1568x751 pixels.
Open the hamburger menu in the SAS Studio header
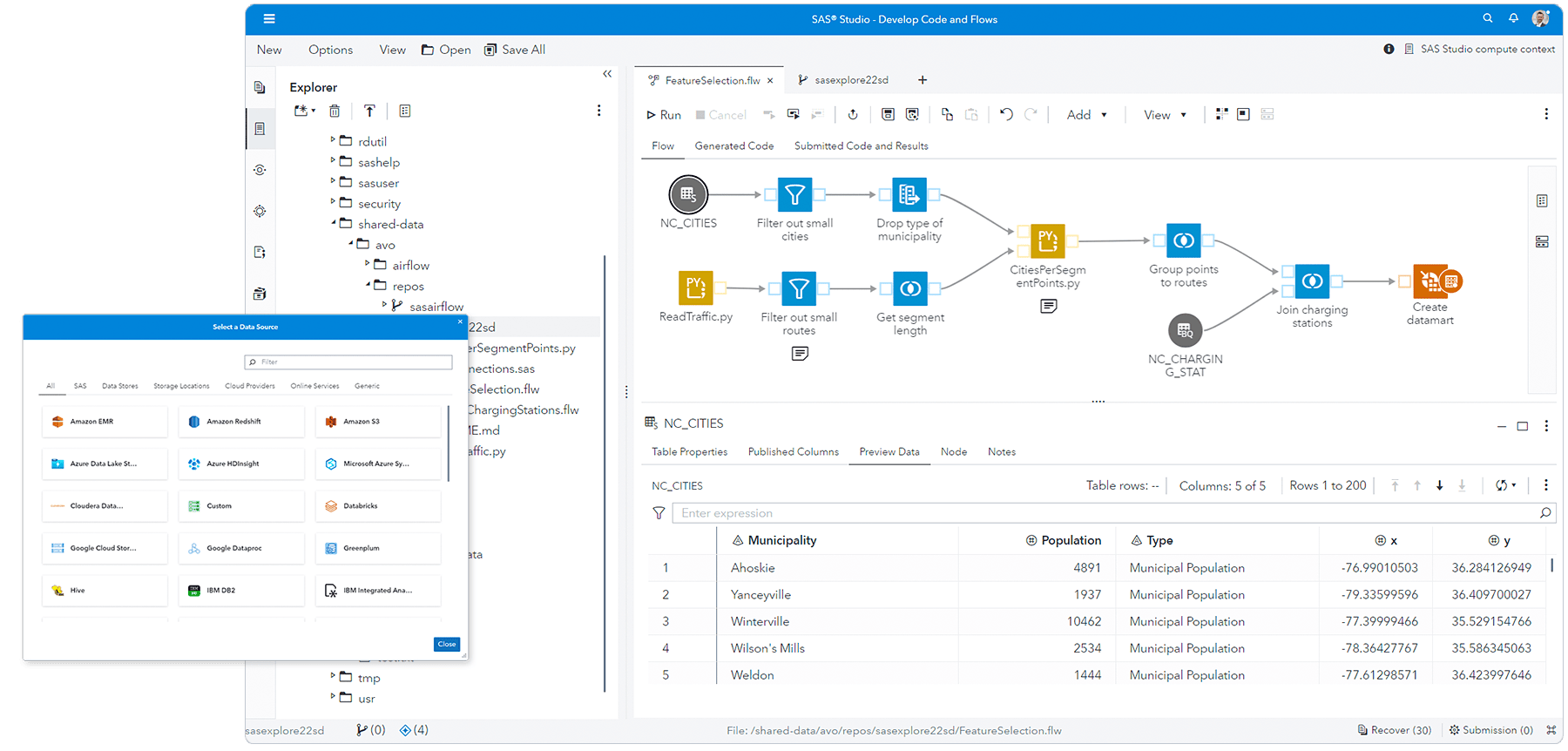click(269, 18)
